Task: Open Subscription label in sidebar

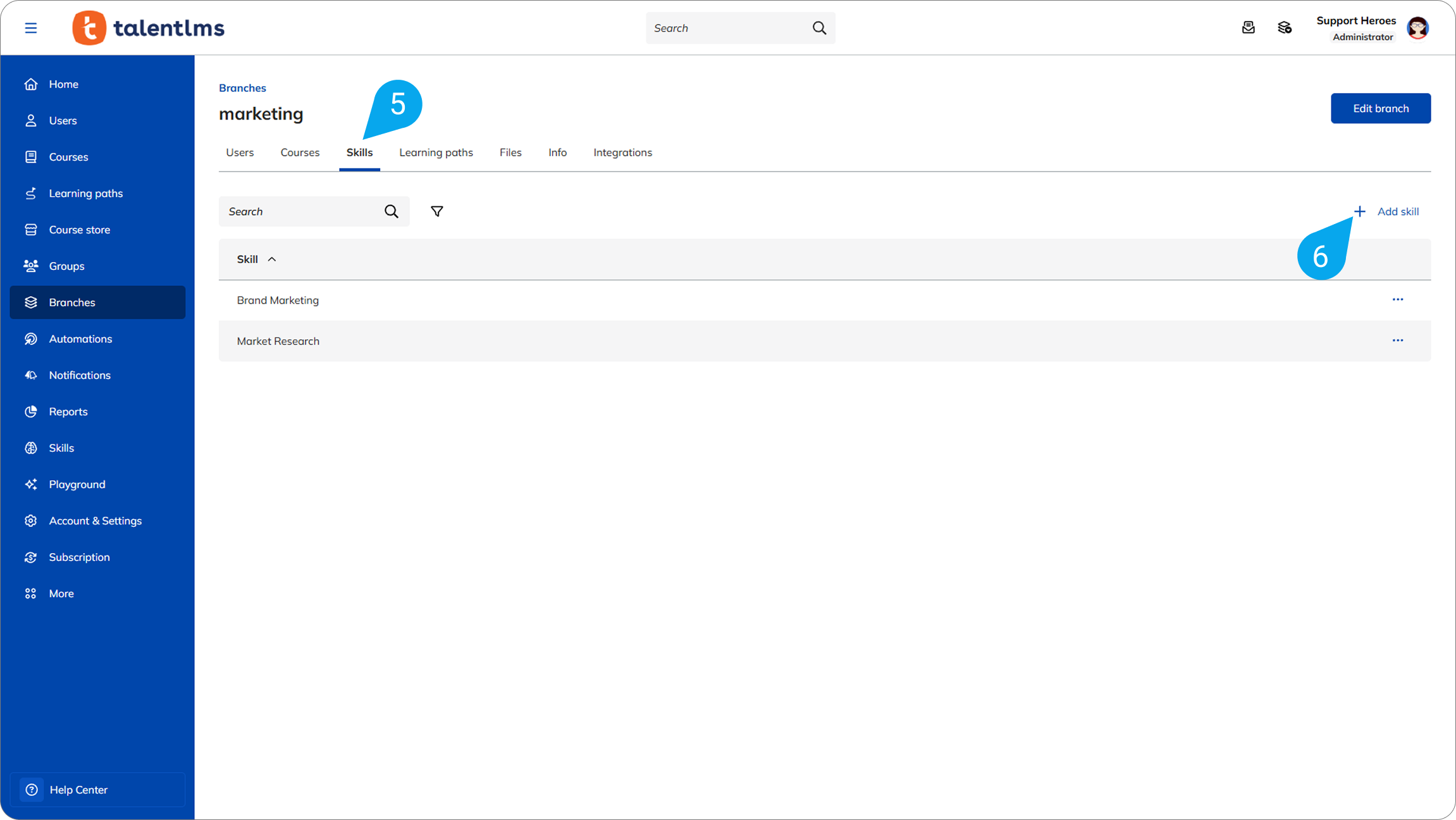Action: pyautogui.click(x=80, y=557)
